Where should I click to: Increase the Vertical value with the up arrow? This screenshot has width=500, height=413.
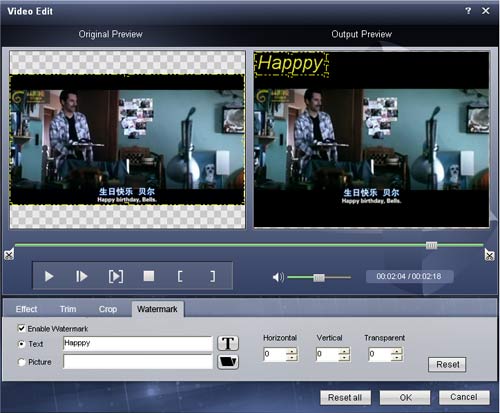pyautogui.click(x=344, y=351)
